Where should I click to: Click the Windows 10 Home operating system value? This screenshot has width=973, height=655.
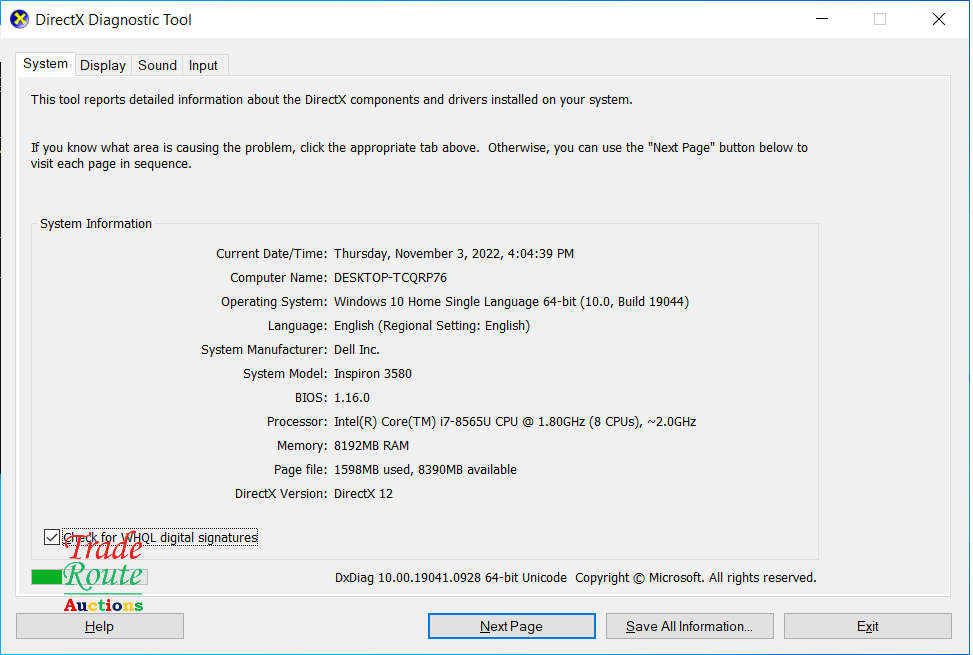tap(510, 302)
